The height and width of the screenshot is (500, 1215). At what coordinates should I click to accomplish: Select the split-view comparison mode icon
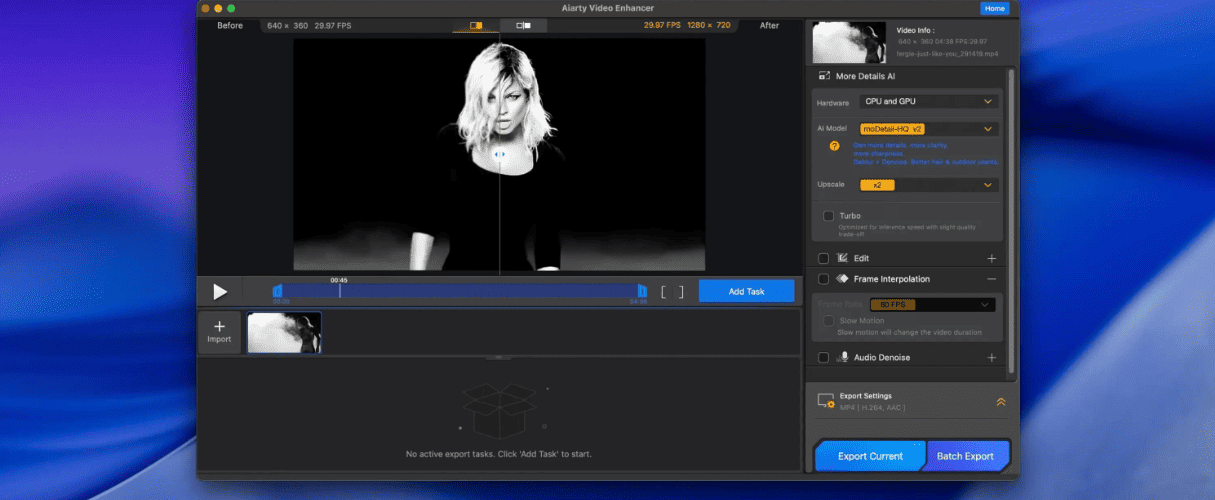(476, 25)
